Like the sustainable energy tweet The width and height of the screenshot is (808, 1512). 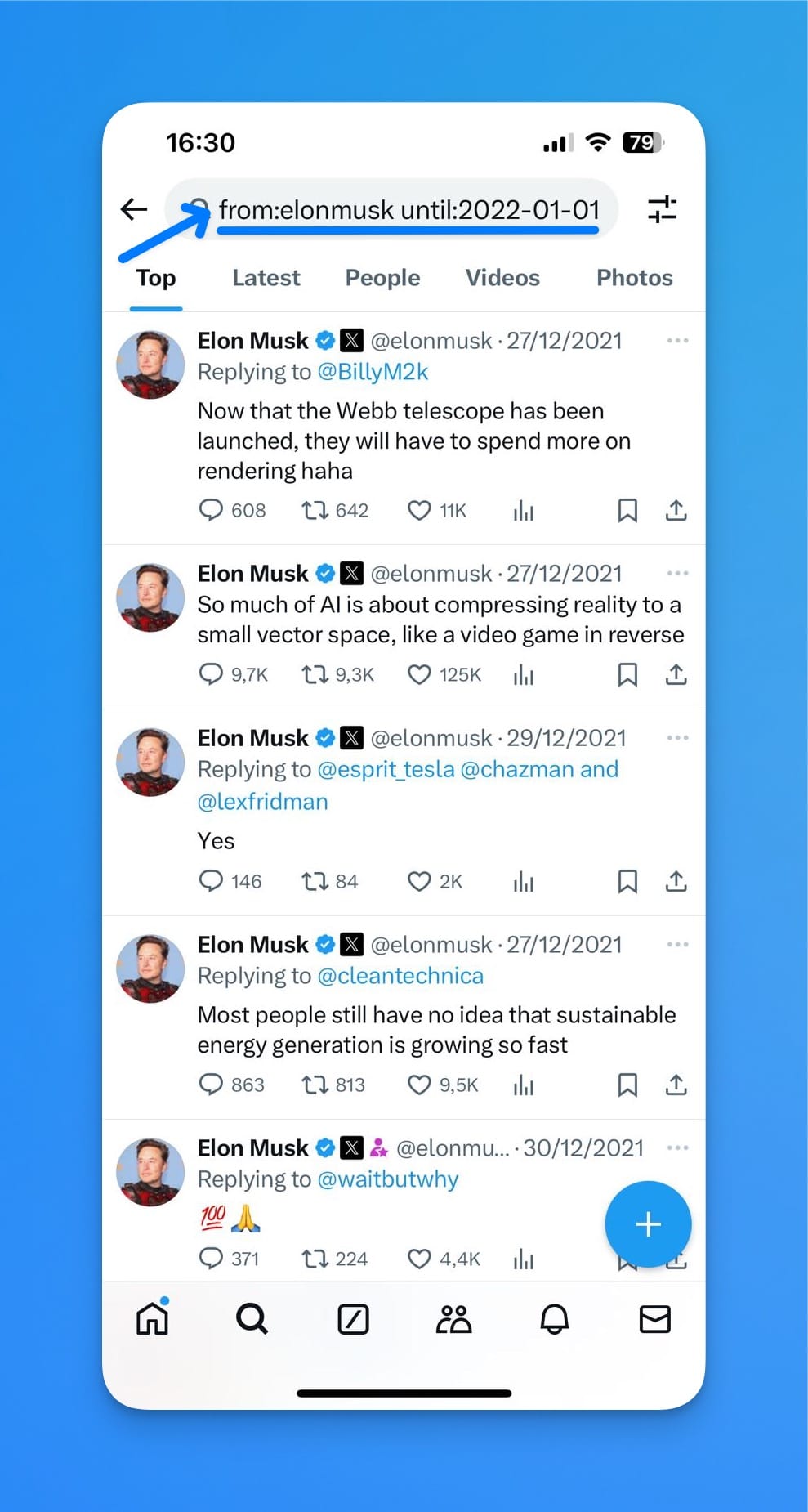click(x=419, y=1085)
